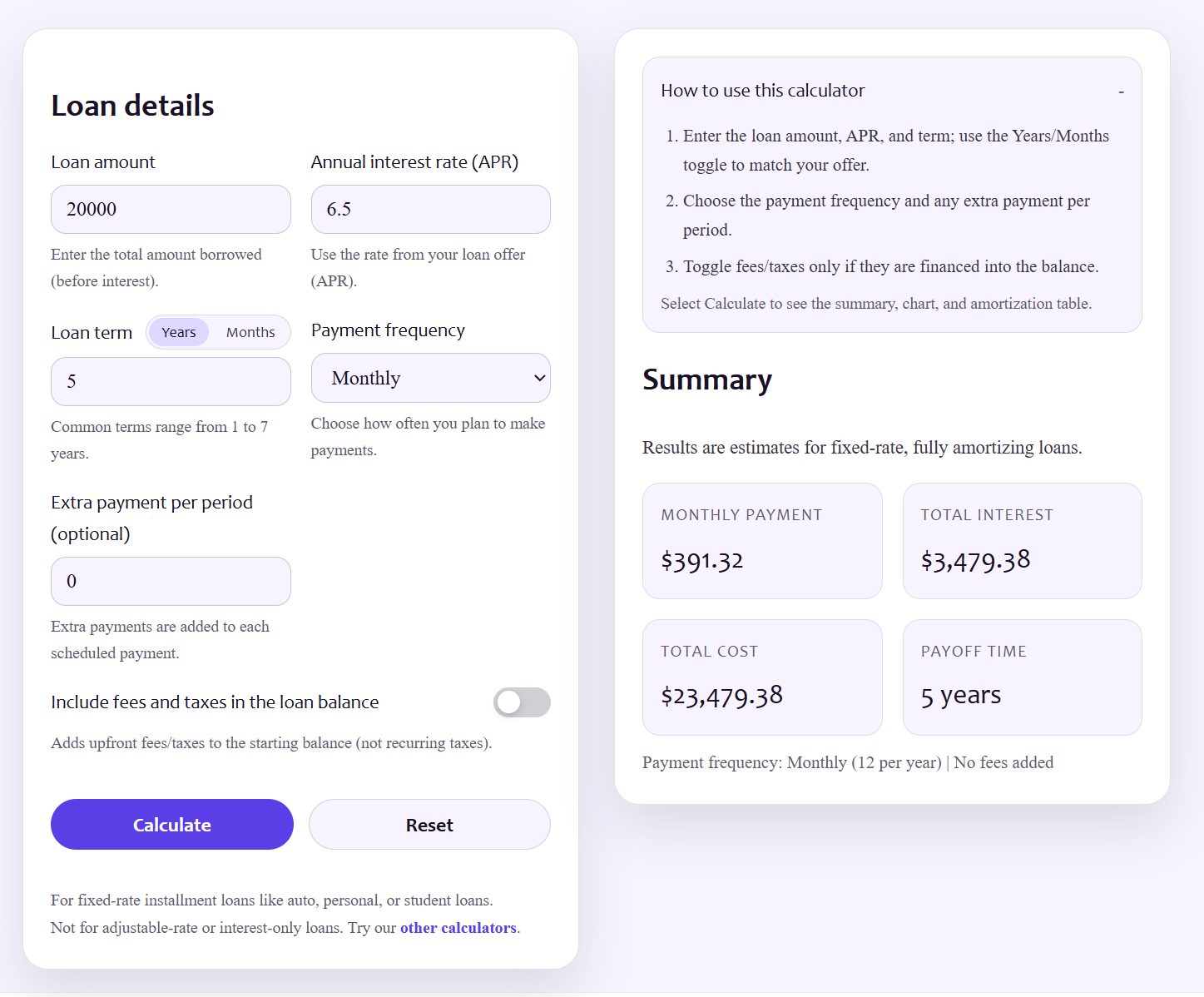Screen dimensions: 1204x997
Task: Click the Monthly Payment summary card
Action: (761, 541)
